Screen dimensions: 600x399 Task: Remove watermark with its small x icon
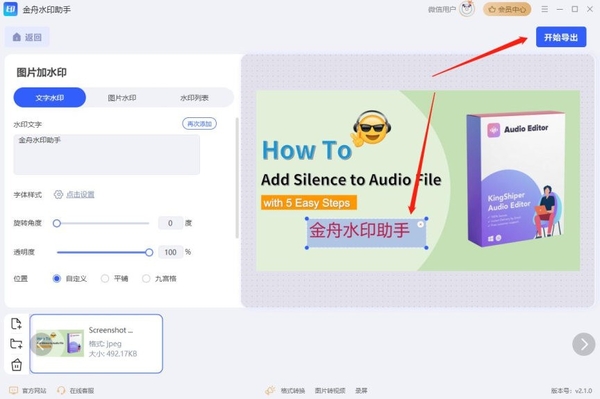tap(420, 225)
